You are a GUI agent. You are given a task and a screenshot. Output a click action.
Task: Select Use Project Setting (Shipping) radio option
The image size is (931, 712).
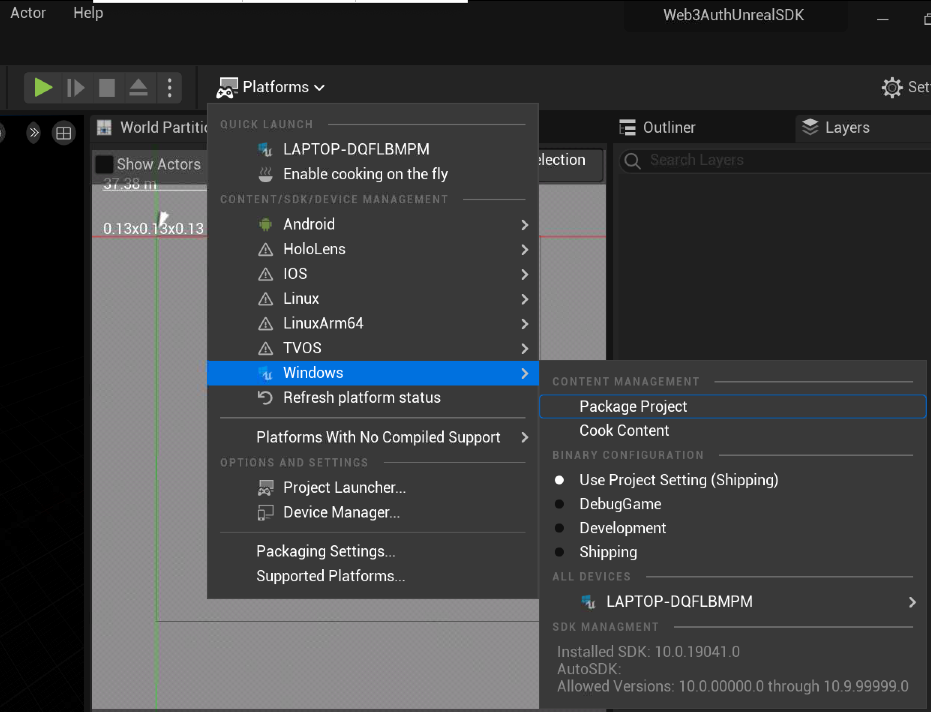pyautogui.click(x=560, y=480)
